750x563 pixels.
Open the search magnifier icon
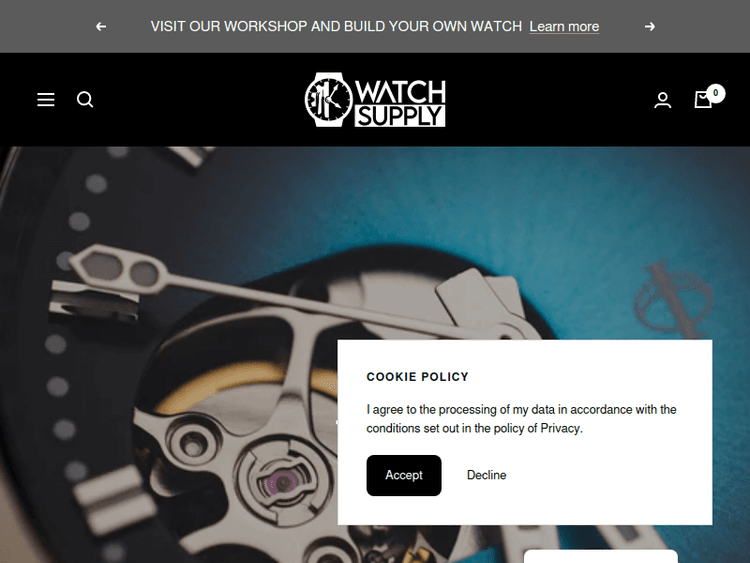[x=85, y=99]
